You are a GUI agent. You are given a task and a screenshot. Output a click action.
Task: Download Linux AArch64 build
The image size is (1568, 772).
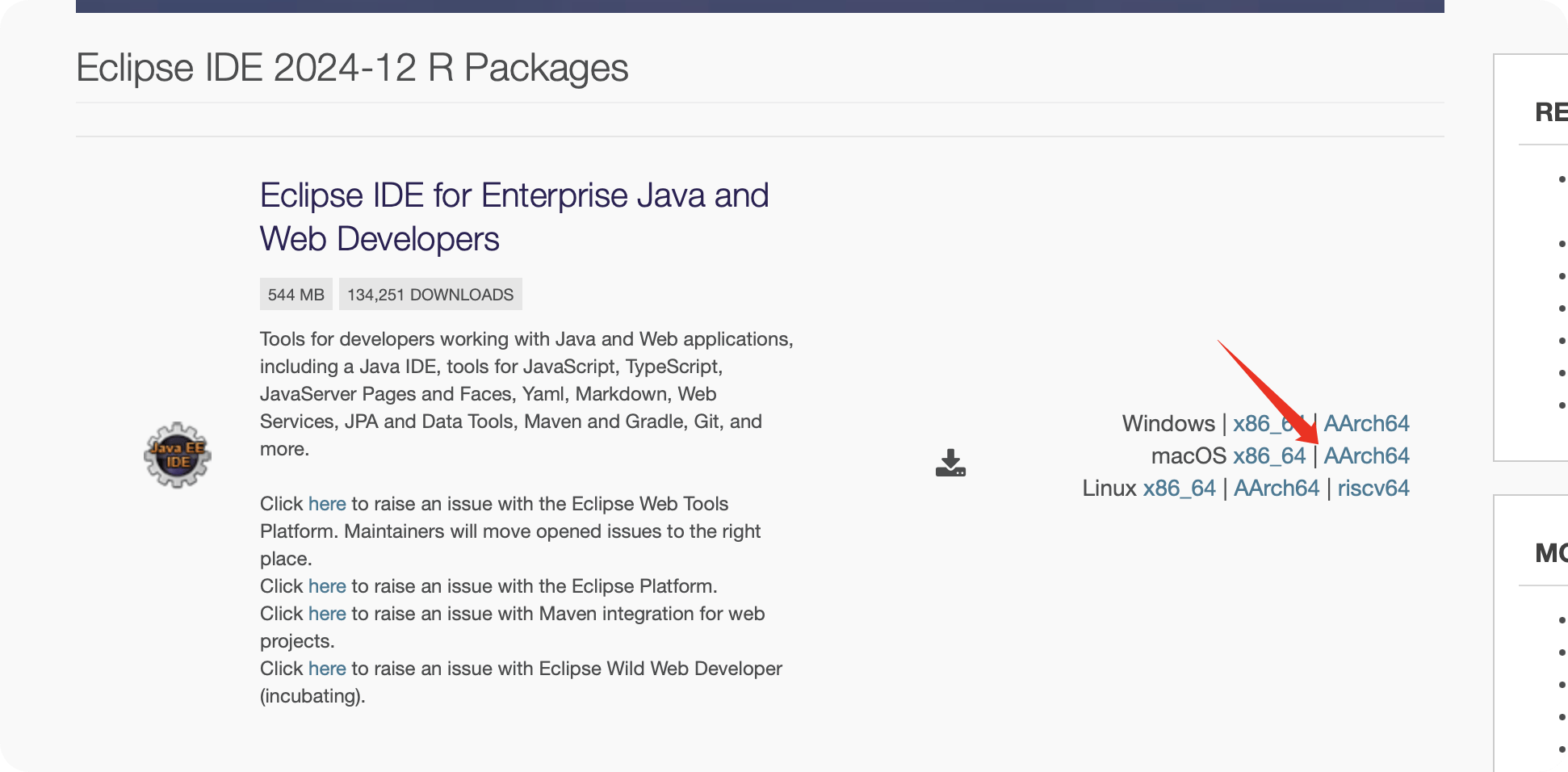pyautogui.click(x=1277, y=488)
